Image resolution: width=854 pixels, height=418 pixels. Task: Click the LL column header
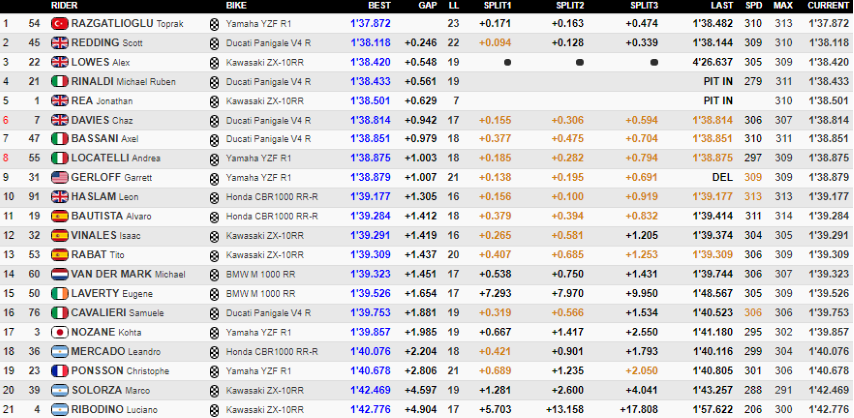(x=453, y=5)
